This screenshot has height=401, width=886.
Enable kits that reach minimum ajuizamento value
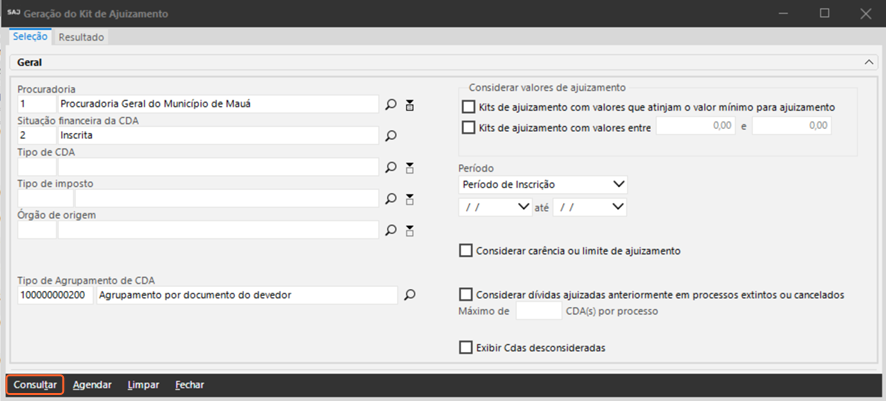click(x=467, y=107)
